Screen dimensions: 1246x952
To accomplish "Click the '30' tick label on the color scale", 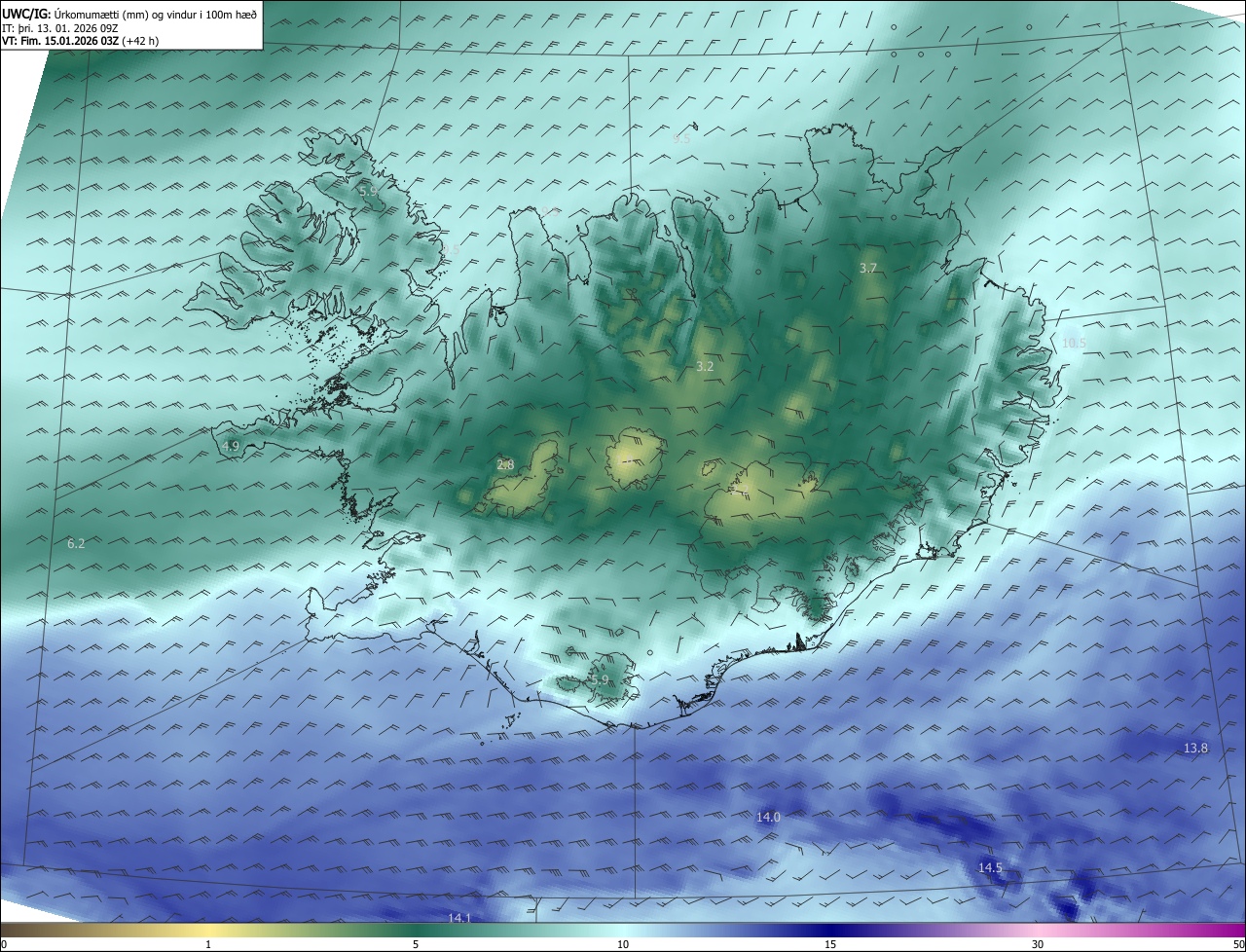I will click(x=1038, y=944).
